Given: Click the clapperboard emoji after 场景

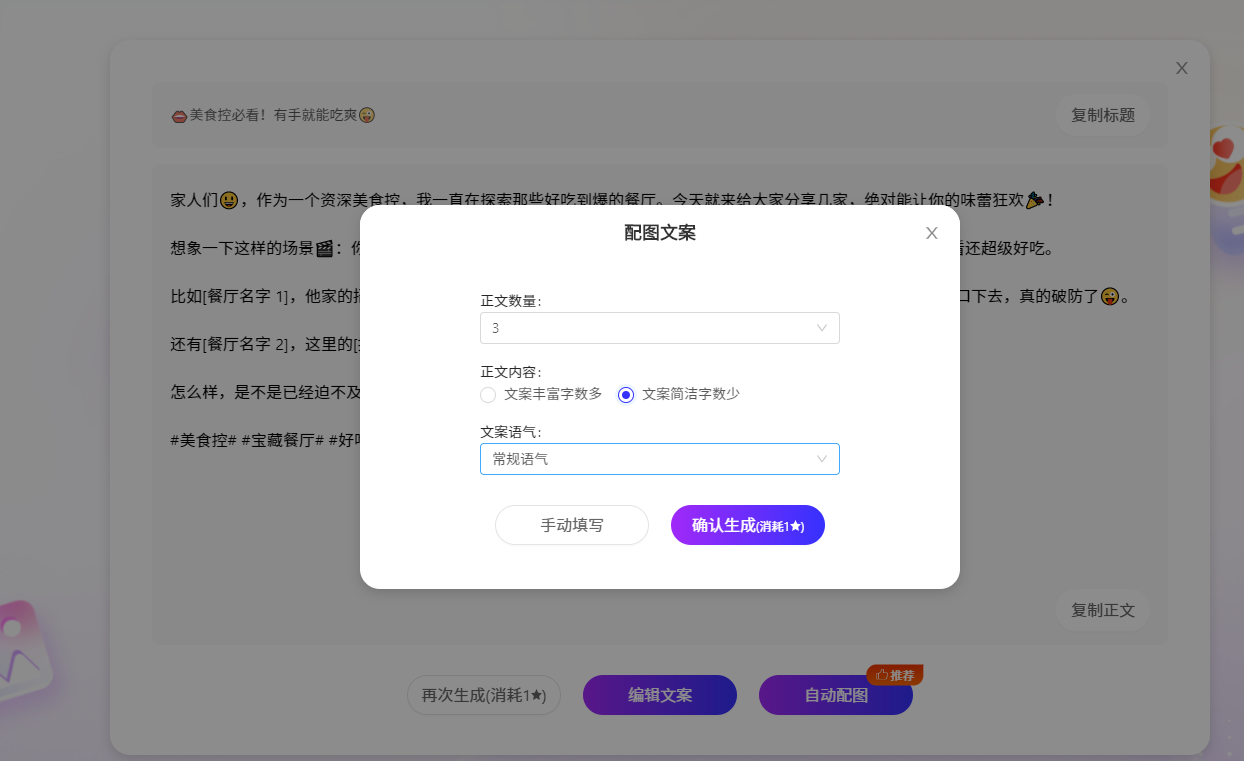Looking at the screenshot, I should click(x=323, y=249).
